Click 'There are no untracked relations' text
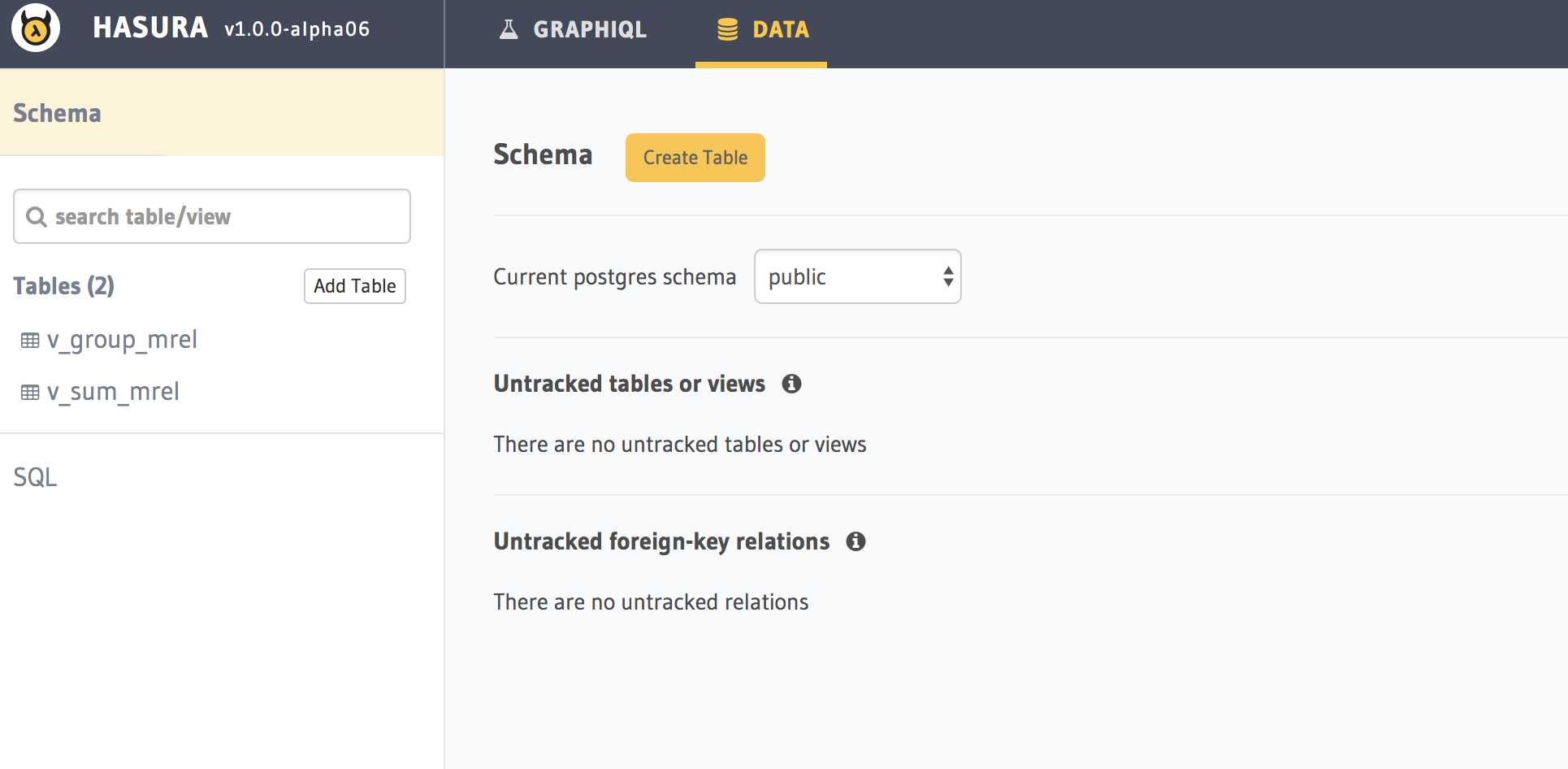 pyautogui.click(x=652, y=602)
